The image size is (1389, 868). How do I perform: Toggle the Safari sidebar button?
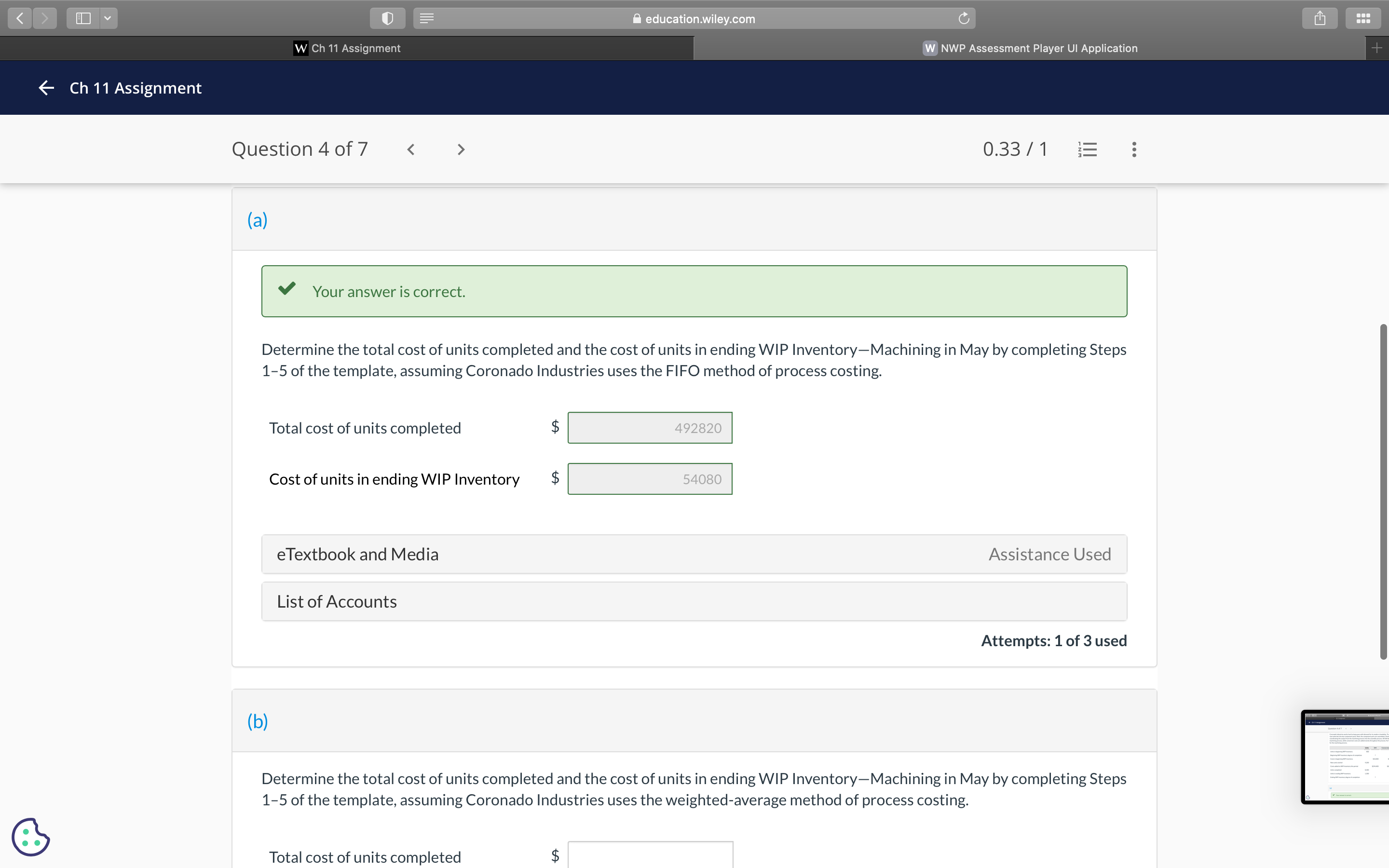[83, 18]
